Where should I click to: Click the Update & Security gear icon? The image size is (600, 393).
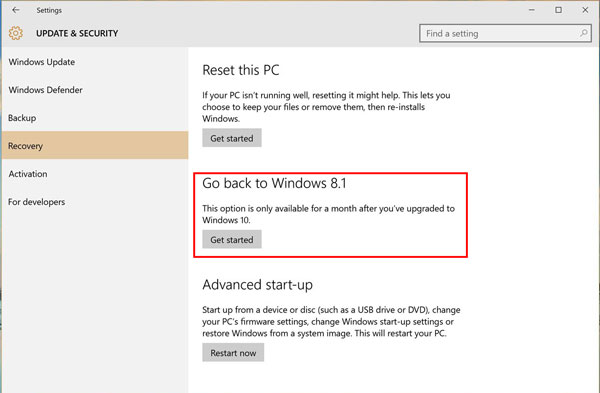[16, 33]
